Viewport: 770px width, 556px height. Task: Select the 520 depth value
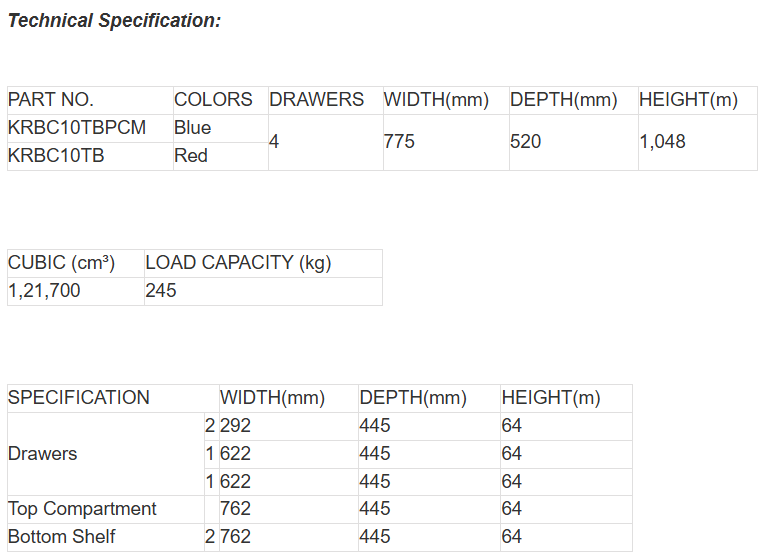point(525,142)
